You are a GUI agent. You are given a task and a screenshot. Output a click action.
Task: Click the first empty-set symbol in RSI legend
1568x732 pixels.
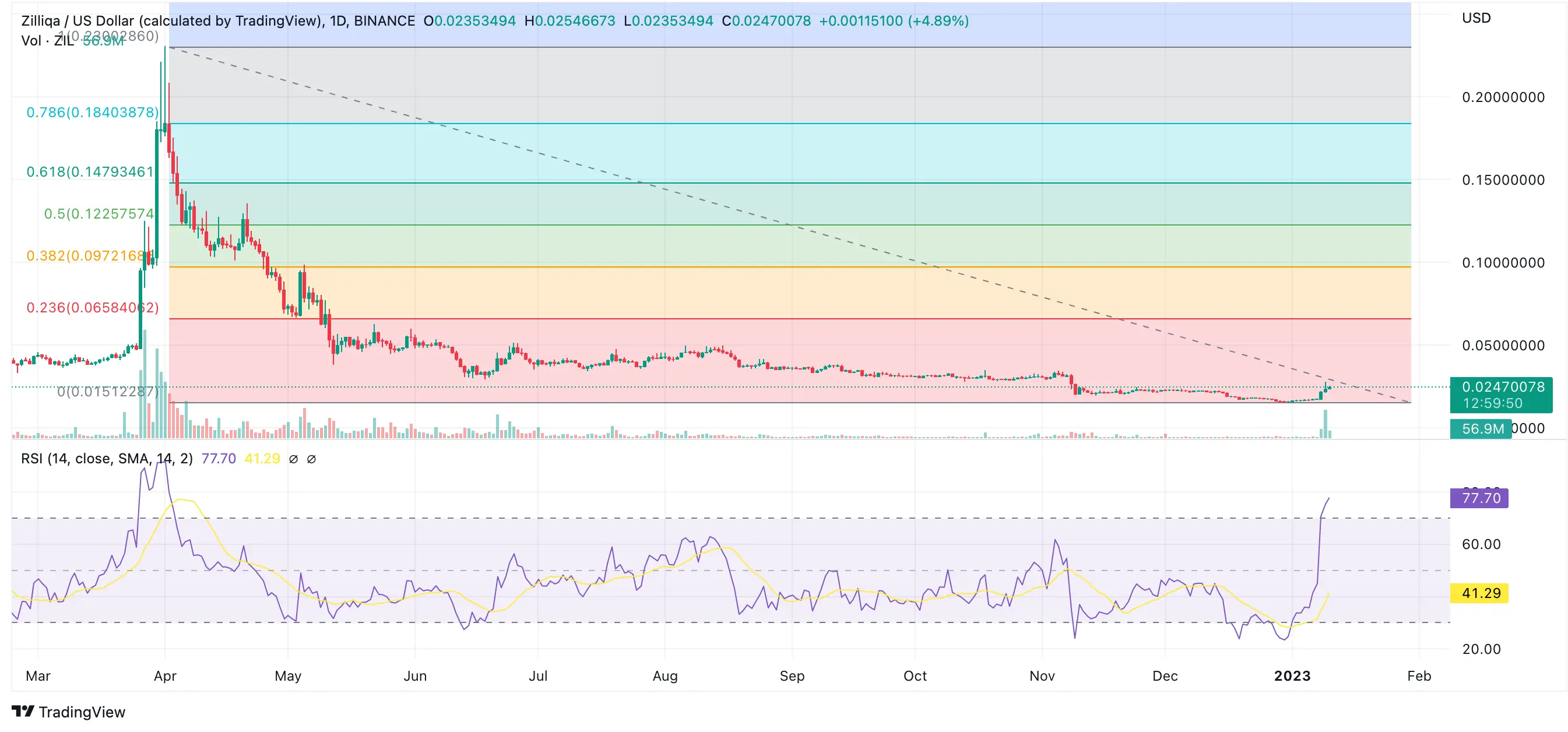pos(293,459)
